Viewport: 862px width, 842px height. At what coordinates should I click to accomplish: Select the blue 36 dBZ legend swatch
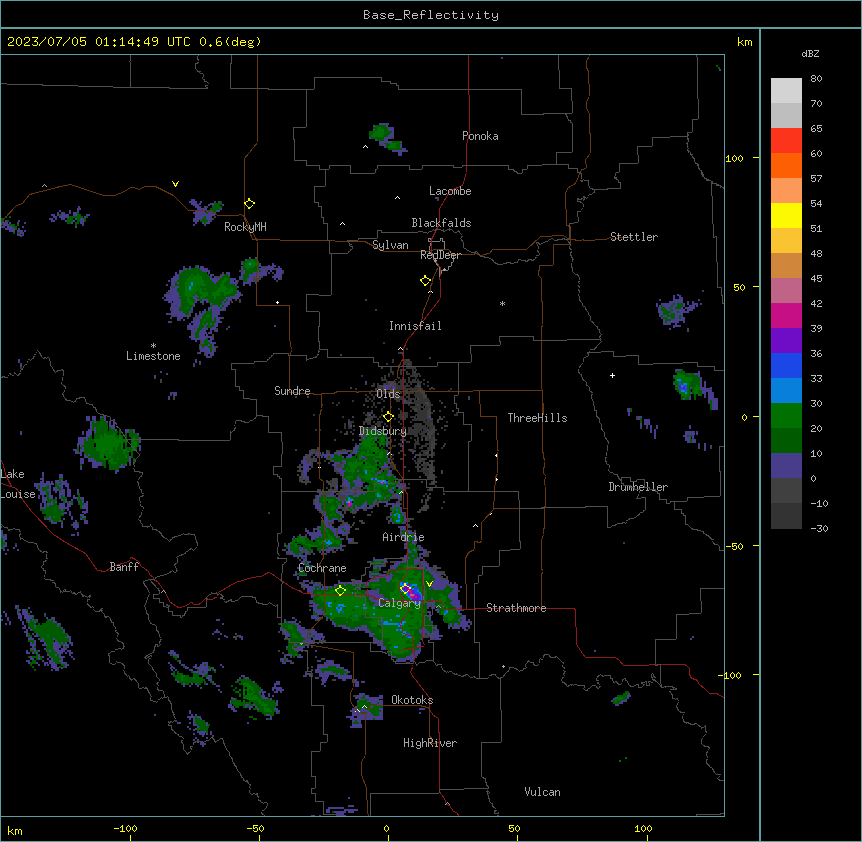point(786,365)
